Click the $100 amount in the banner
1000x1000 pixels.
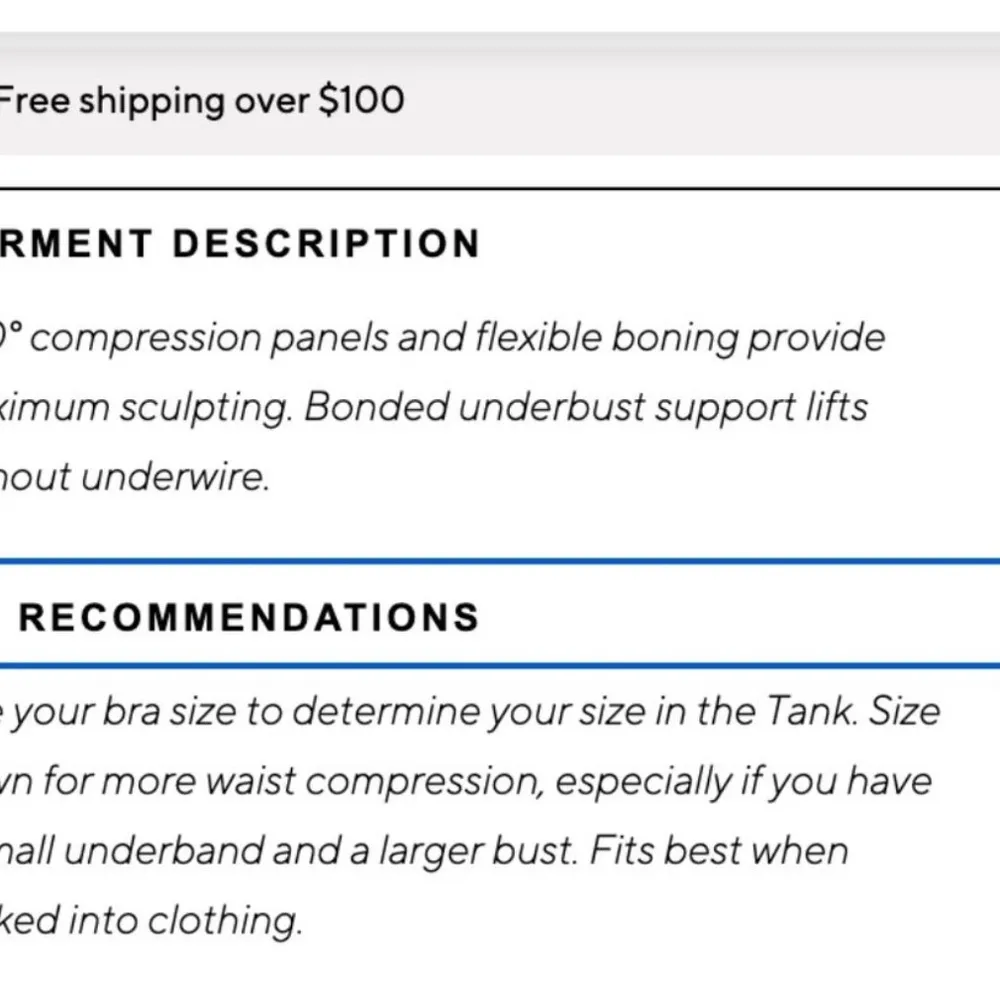tap(361, 101)
